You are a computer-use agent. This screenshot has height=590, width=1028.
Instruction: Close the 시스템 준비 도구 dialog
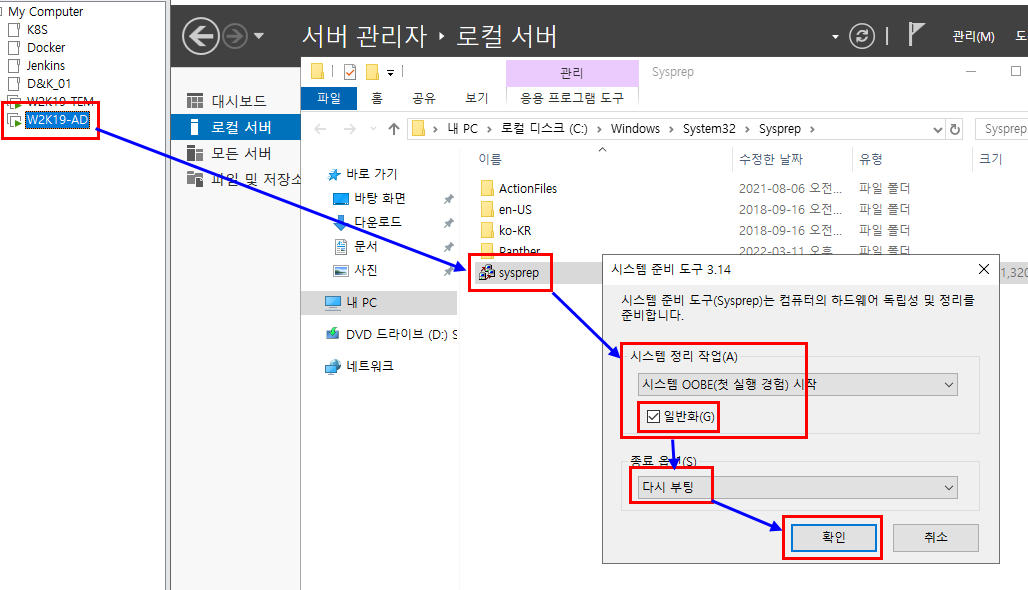click(983, 269)
